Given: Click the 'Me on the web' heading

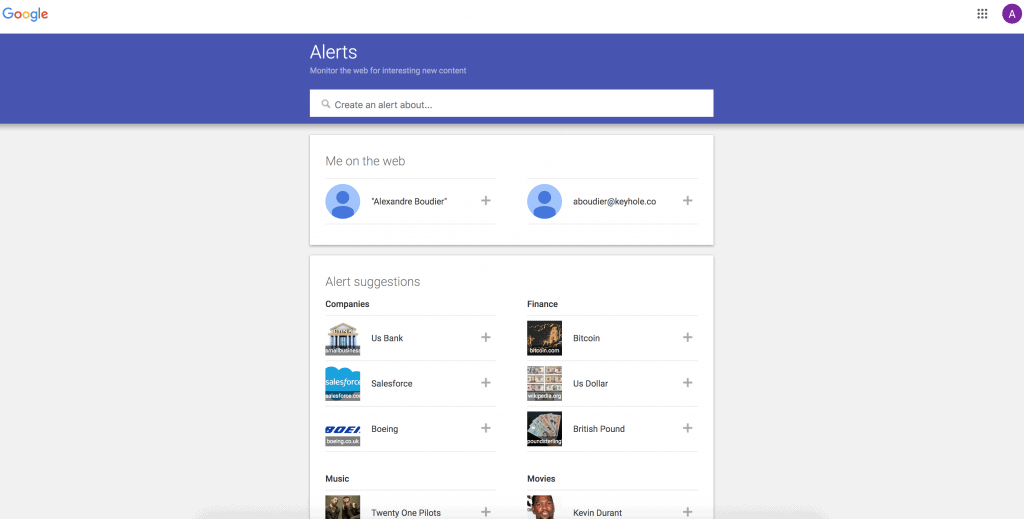Looking at the screenshot, I should 365,161.
